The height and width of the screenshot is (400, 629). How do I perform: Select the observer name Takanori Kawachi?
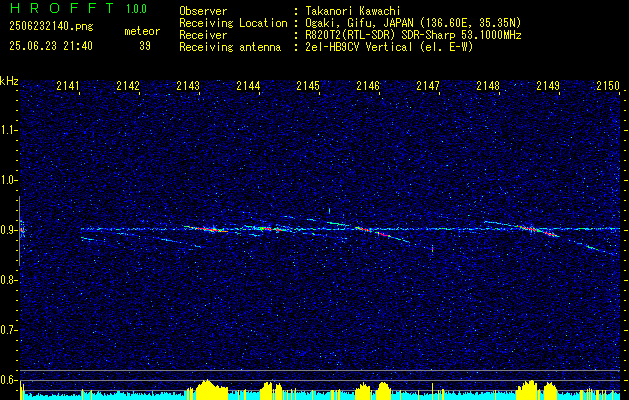click(x=352, y=11)
